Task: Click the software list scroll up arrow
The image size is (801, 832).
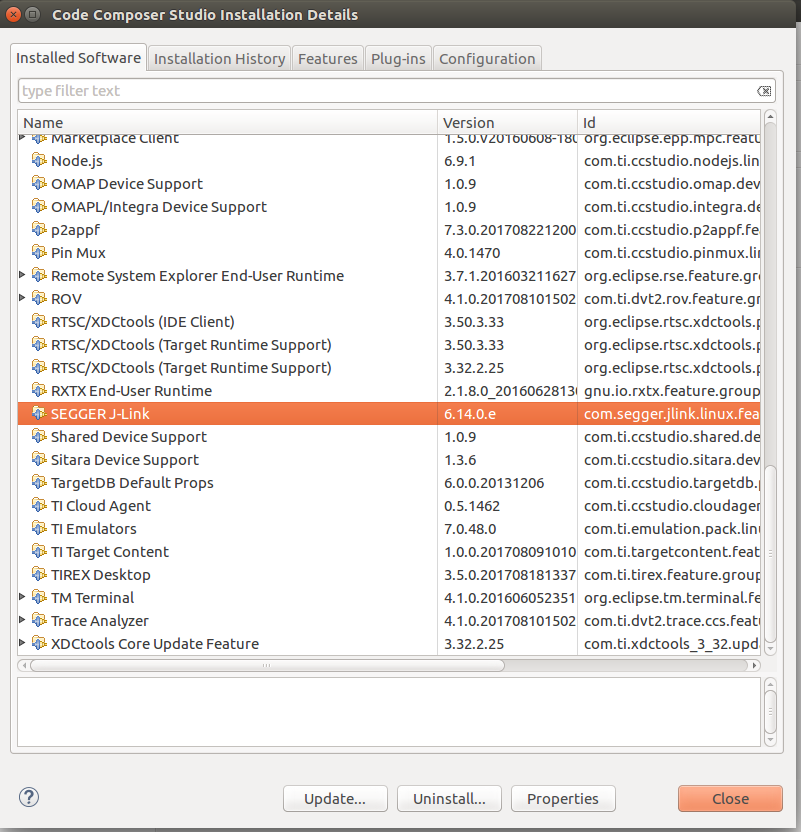Action: coord(771,116)
